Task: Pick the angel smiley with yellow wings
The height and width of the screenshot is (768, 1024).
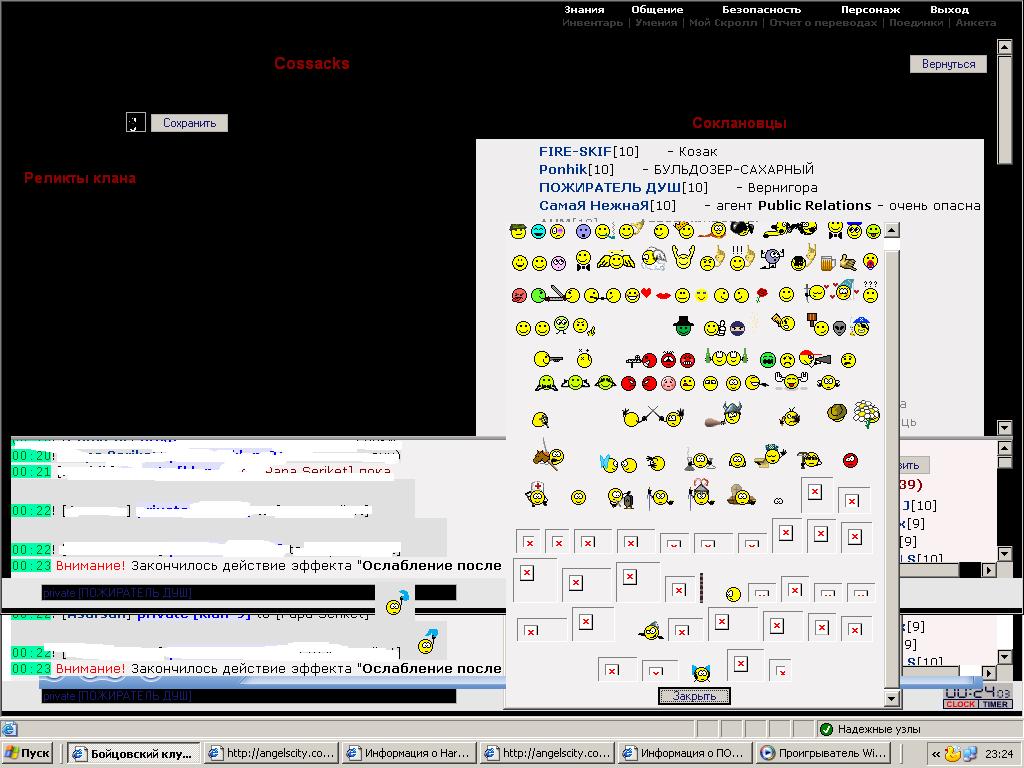Action: coord(615,261)
